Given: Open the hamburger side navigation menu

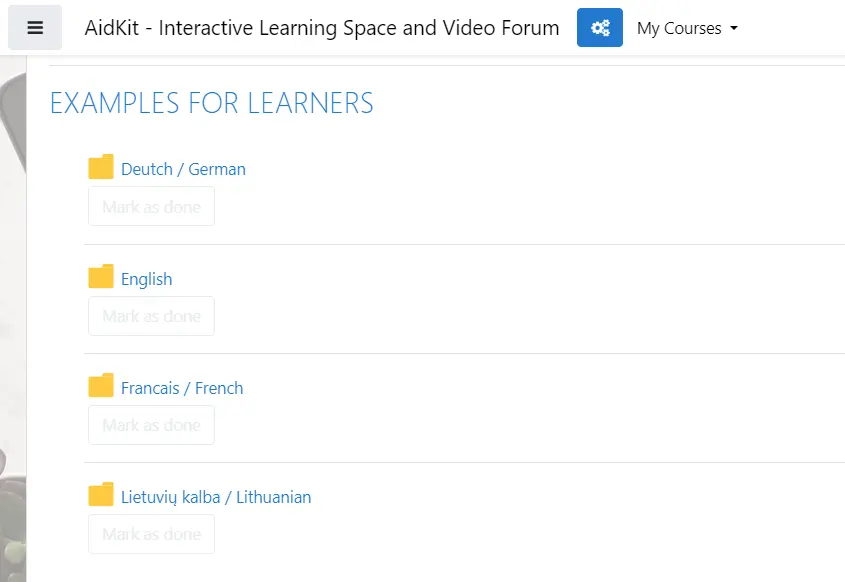Looking at the screenshot, I should 35,27.
